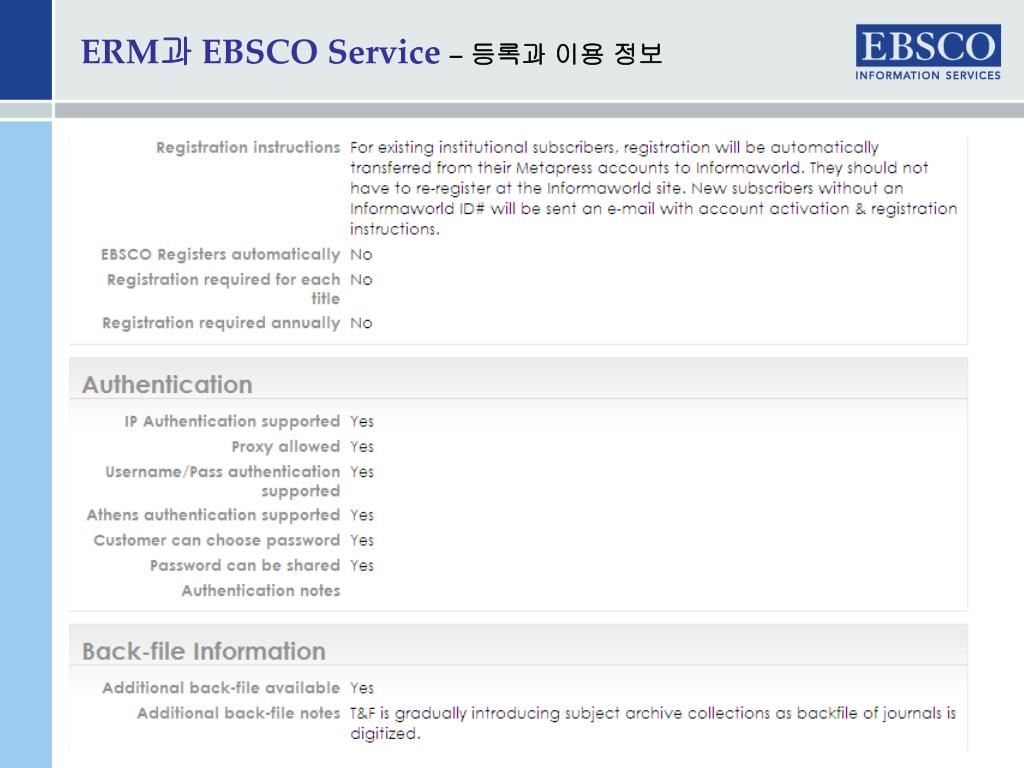Click 'Yes' beside Proxy allowed
Image resolution: width=1024 pixels, height=768 pixels.
[362, 447]
